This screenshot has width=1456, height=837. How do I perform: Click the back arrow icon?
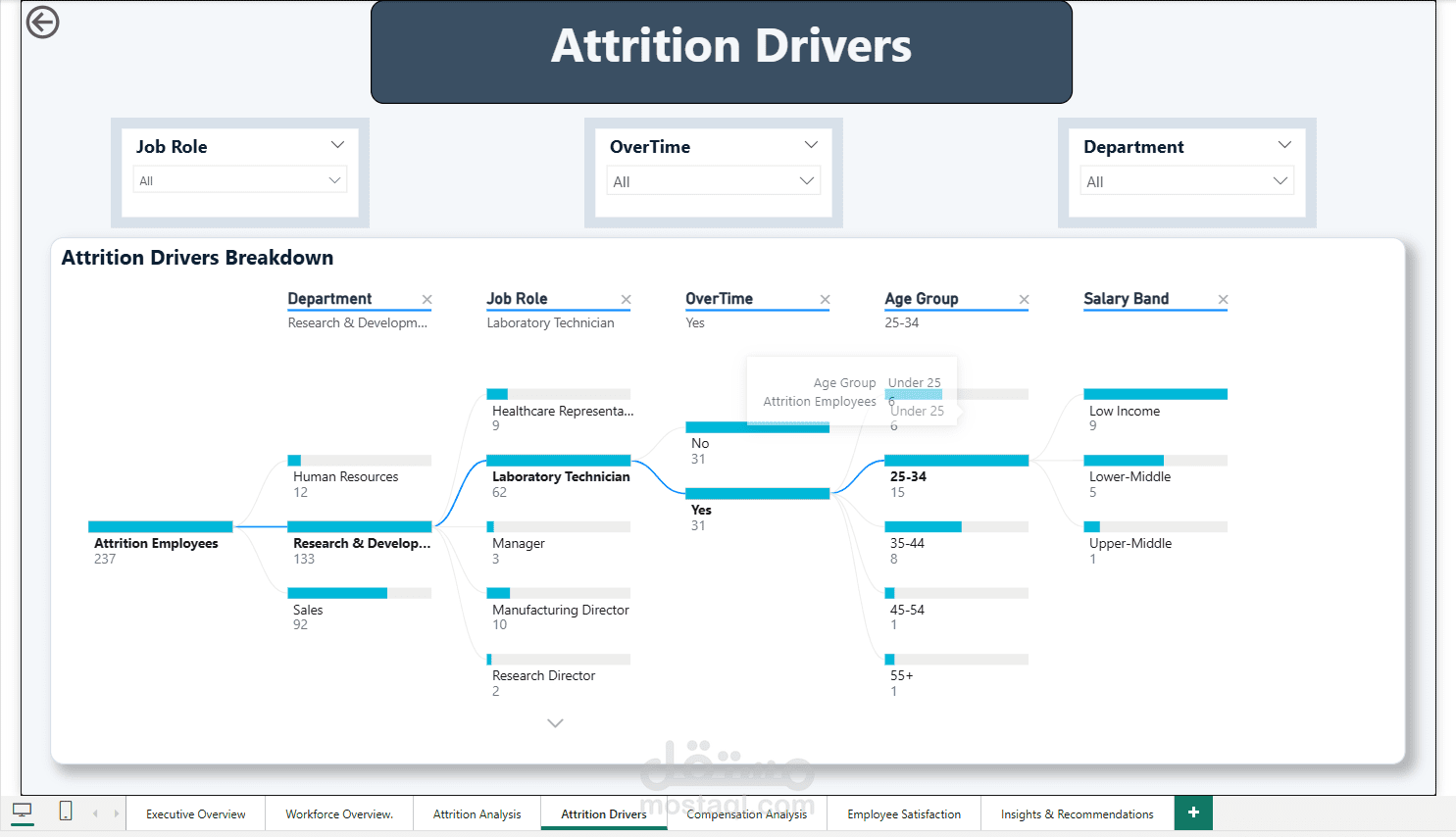(42, 22)
